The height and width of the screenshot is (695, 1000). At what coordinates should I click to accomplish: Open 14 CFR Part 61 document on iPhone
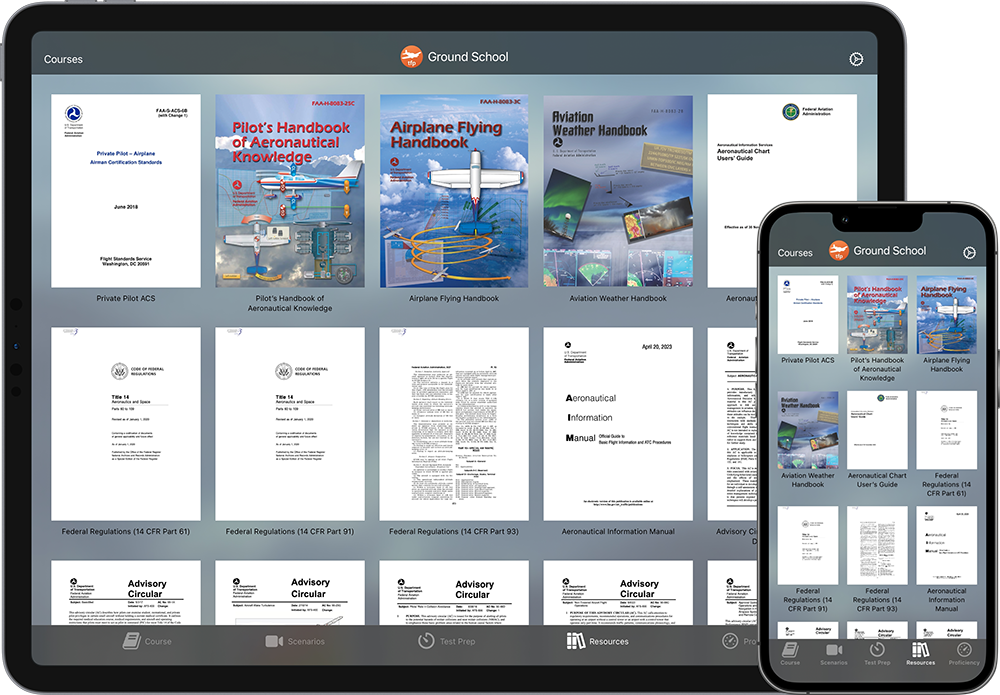946,430
